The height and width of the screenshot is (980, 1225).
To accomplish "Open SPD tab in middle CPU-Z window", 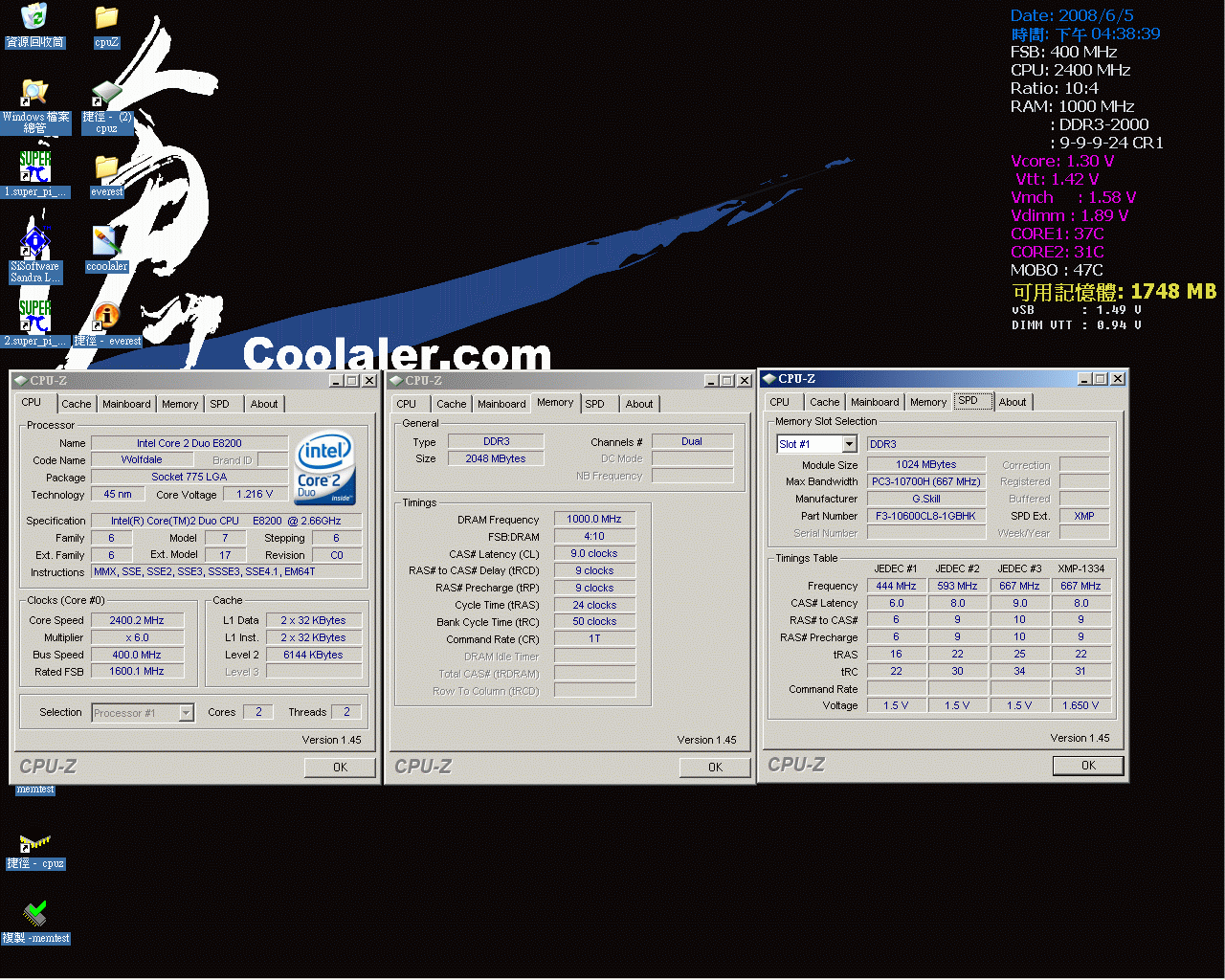I will pos(594,404).
